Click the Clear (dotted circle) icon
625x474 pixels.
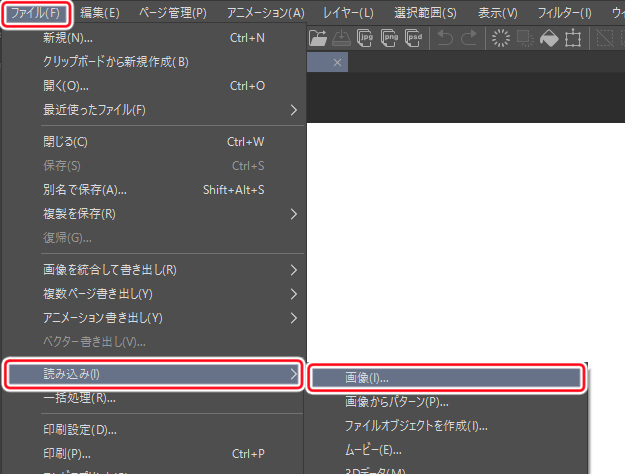[x=500, y=38]
